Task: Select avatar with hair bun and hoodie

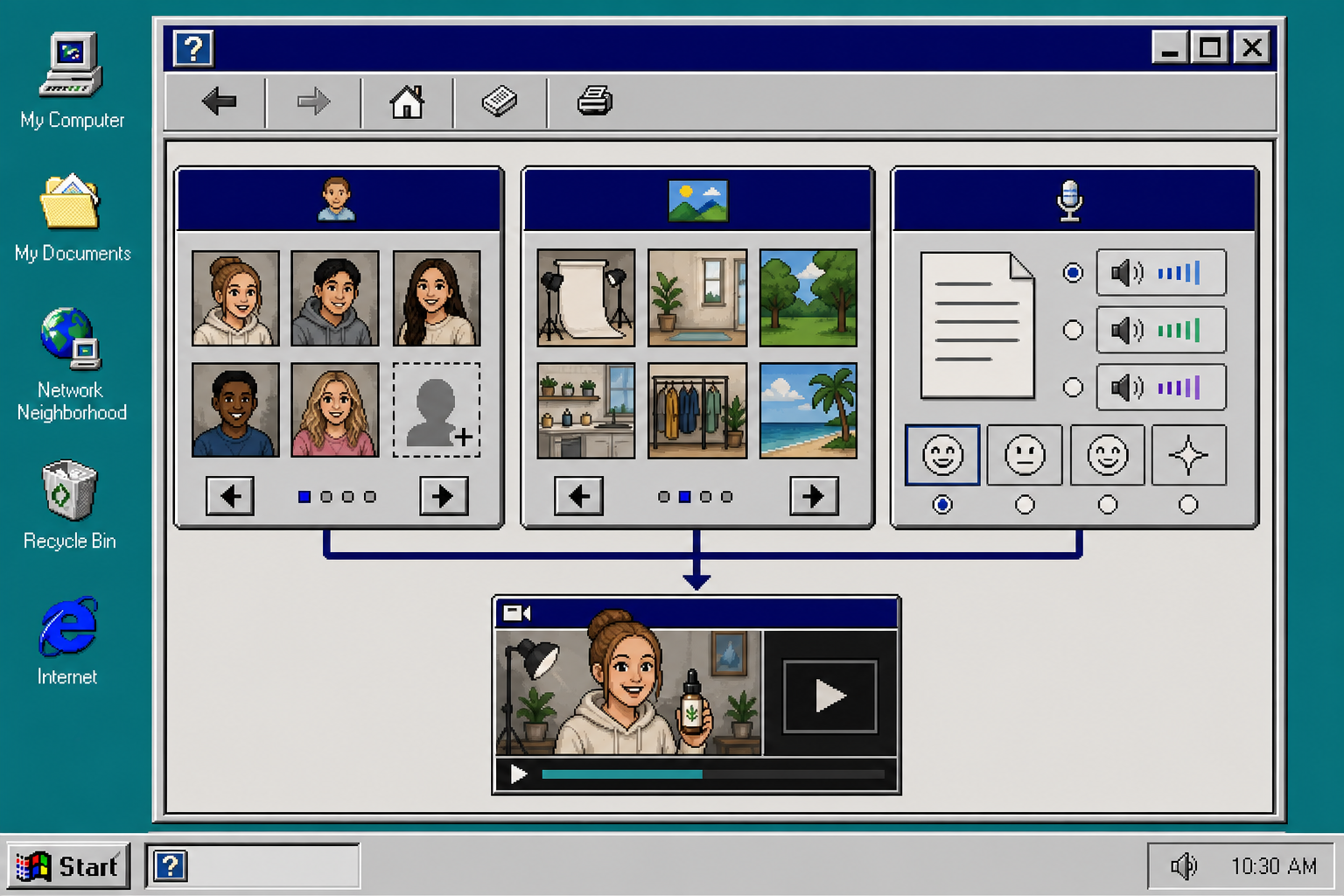Action: point(235,298)
